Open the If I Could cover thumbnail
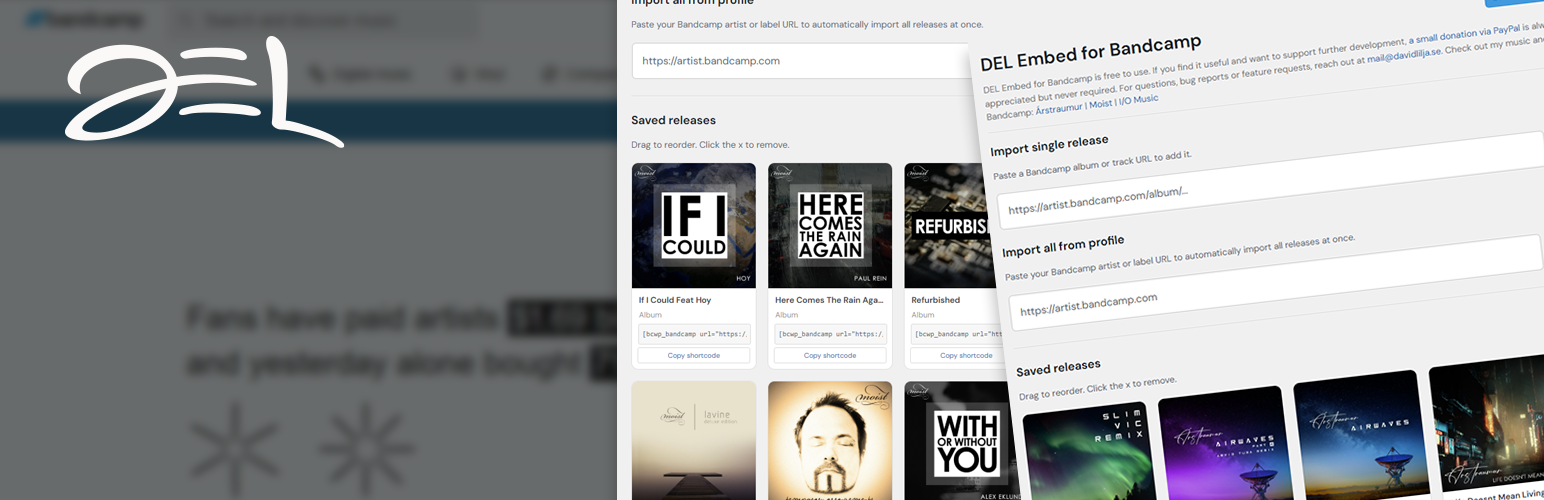This screenshot has height=500, width=1544. click(694, 226)
